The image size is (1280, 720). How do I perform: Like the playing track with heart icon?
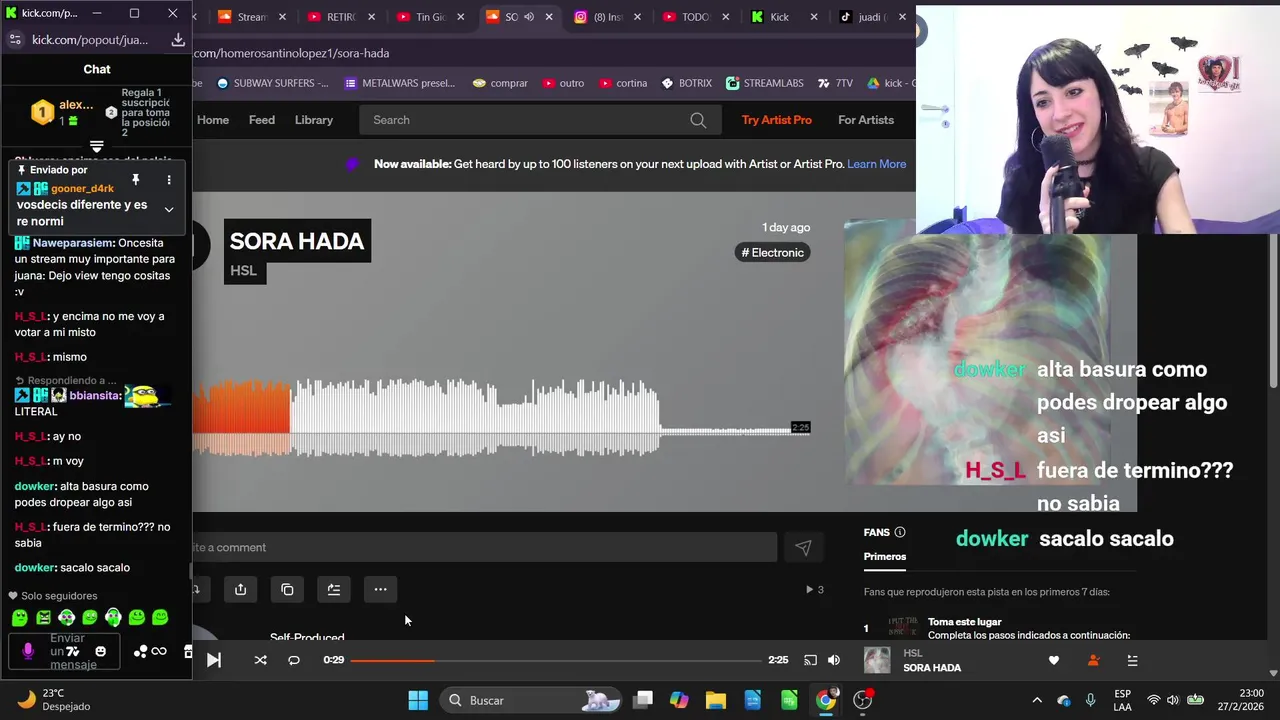point(1053,660)
